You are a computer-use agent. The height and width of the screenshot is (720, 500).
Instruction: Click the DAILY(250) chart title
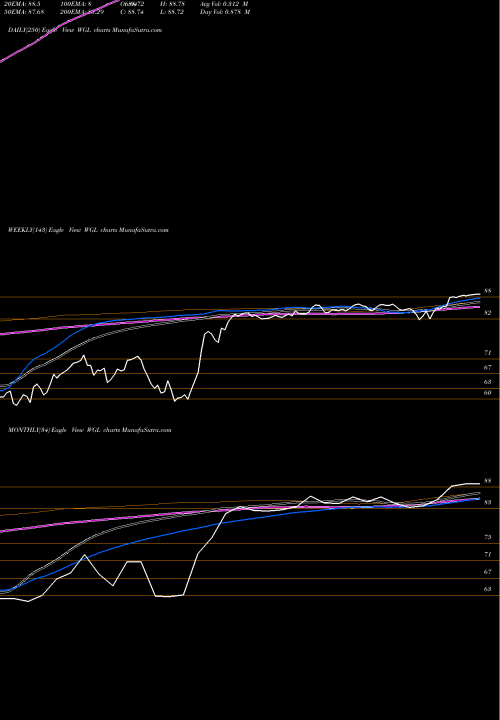(85, 30)
